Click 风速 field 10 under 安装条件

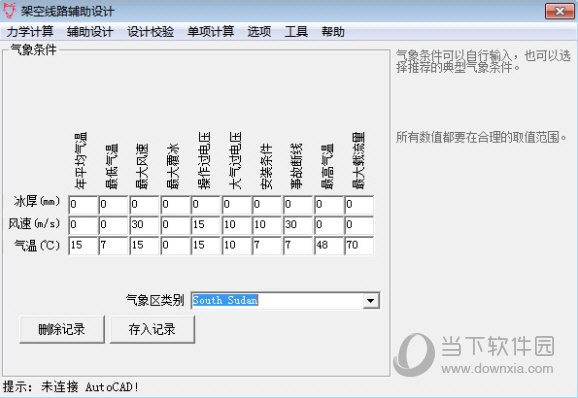(267, 225)
